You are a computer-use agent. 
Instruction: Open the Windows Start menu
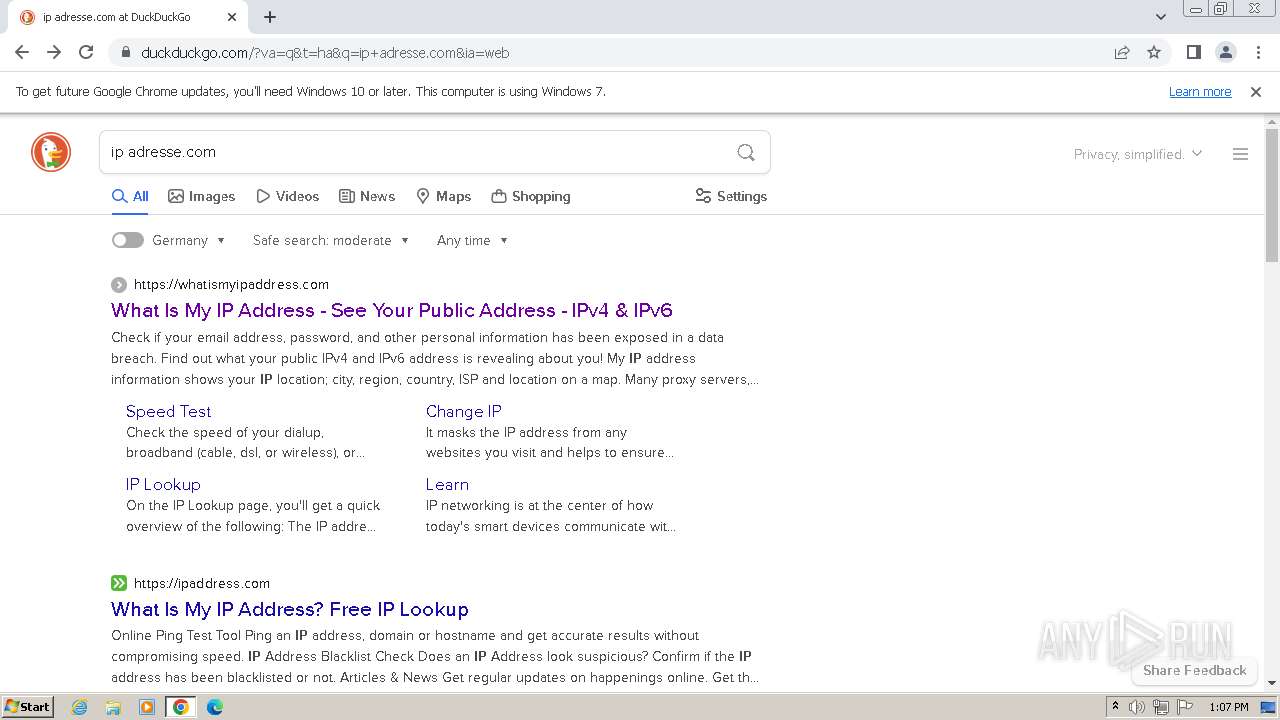point(27,707)
